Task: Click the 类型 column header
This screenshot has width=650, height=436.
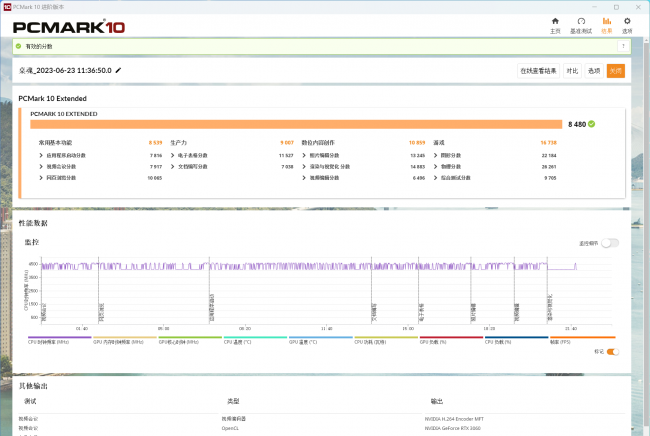Action: [233, 401]
